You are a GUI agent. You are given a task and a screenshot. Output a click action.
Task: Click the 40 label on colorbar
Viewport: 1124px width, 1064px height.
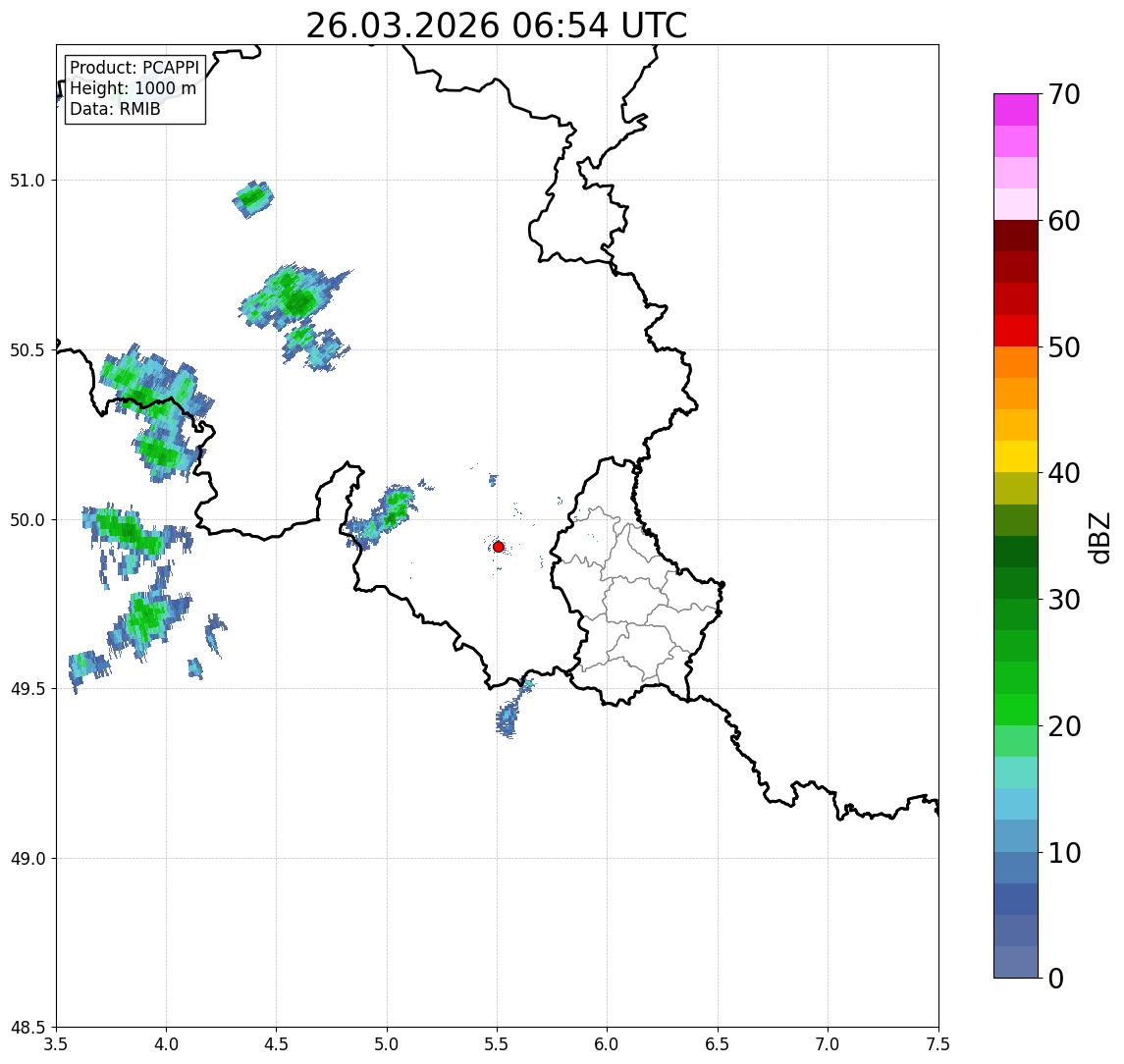[1064, 473]
